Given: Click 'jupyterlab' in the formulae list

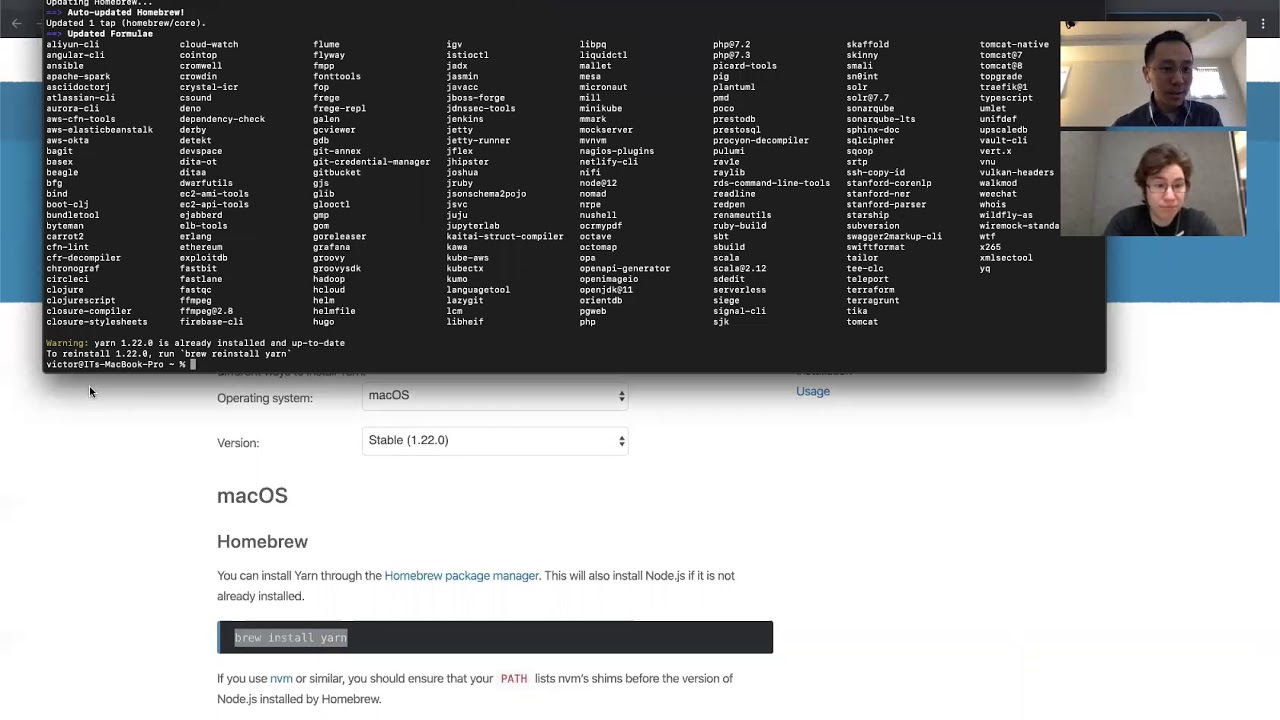Looking at the screenshot, I should click(x=473, y=226).
